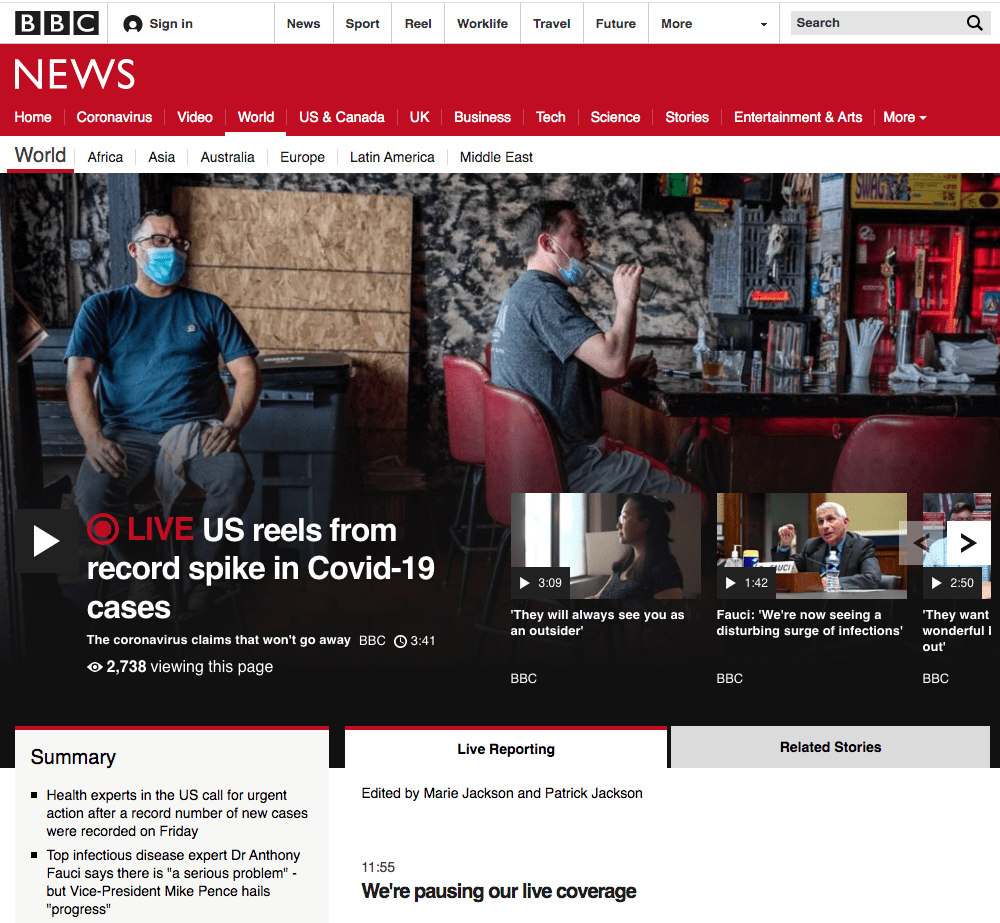Click the previous arrow in video carousel
Viewport: 1000px width, 923px height.
tap(921, 543)
